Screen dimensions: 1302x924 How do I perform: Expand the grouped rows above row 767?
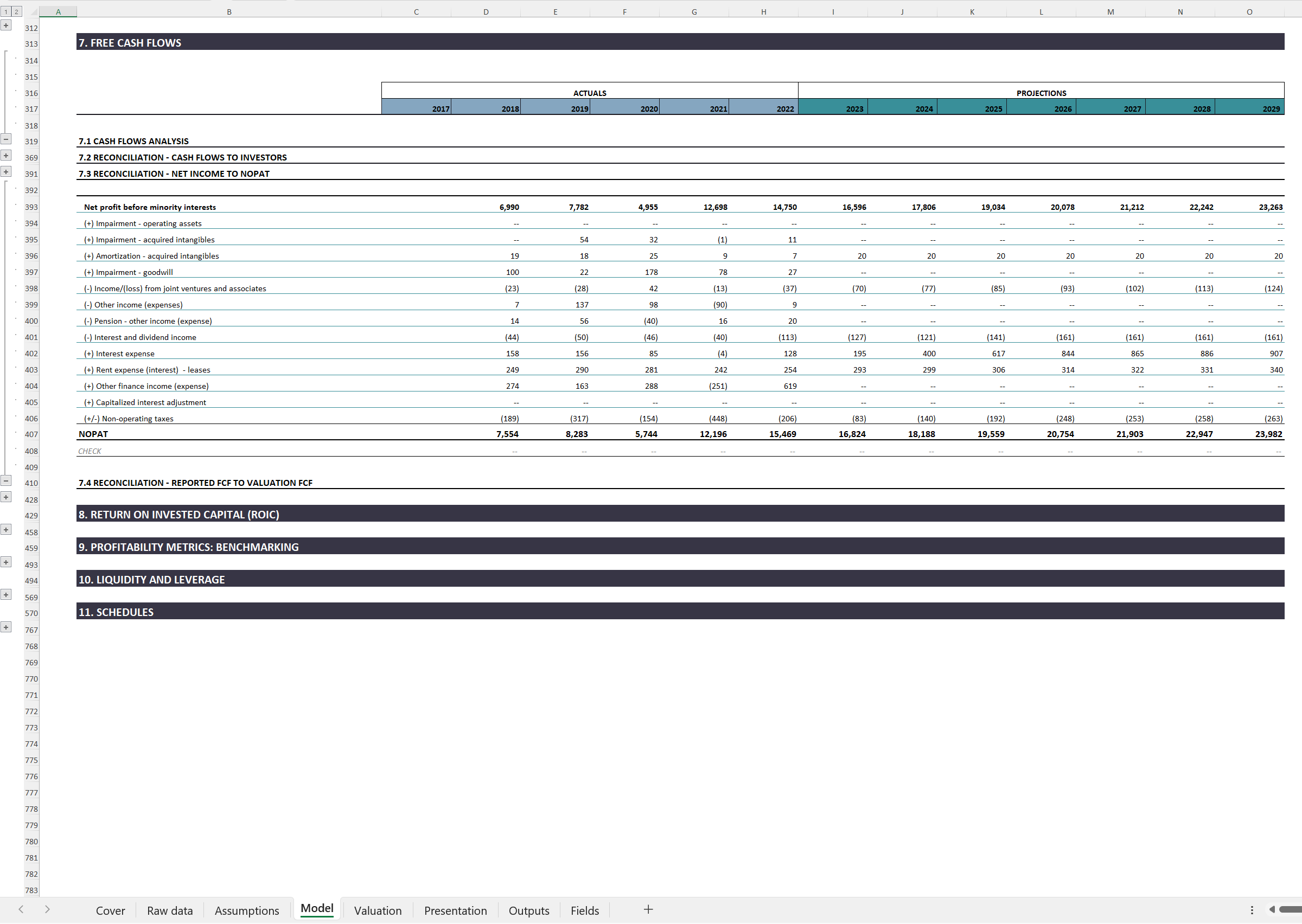[x=7, y=626]
